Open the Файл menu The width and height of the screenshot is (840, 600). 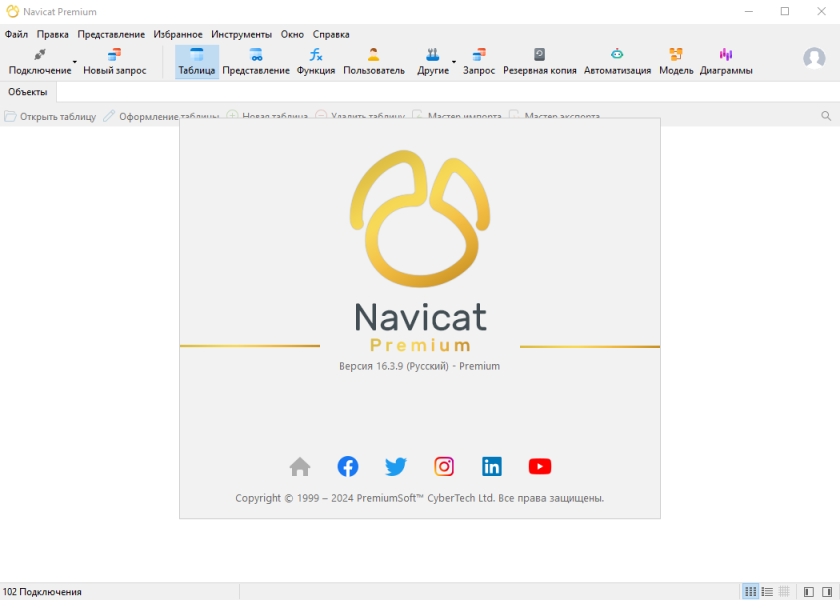coord(16,34)
